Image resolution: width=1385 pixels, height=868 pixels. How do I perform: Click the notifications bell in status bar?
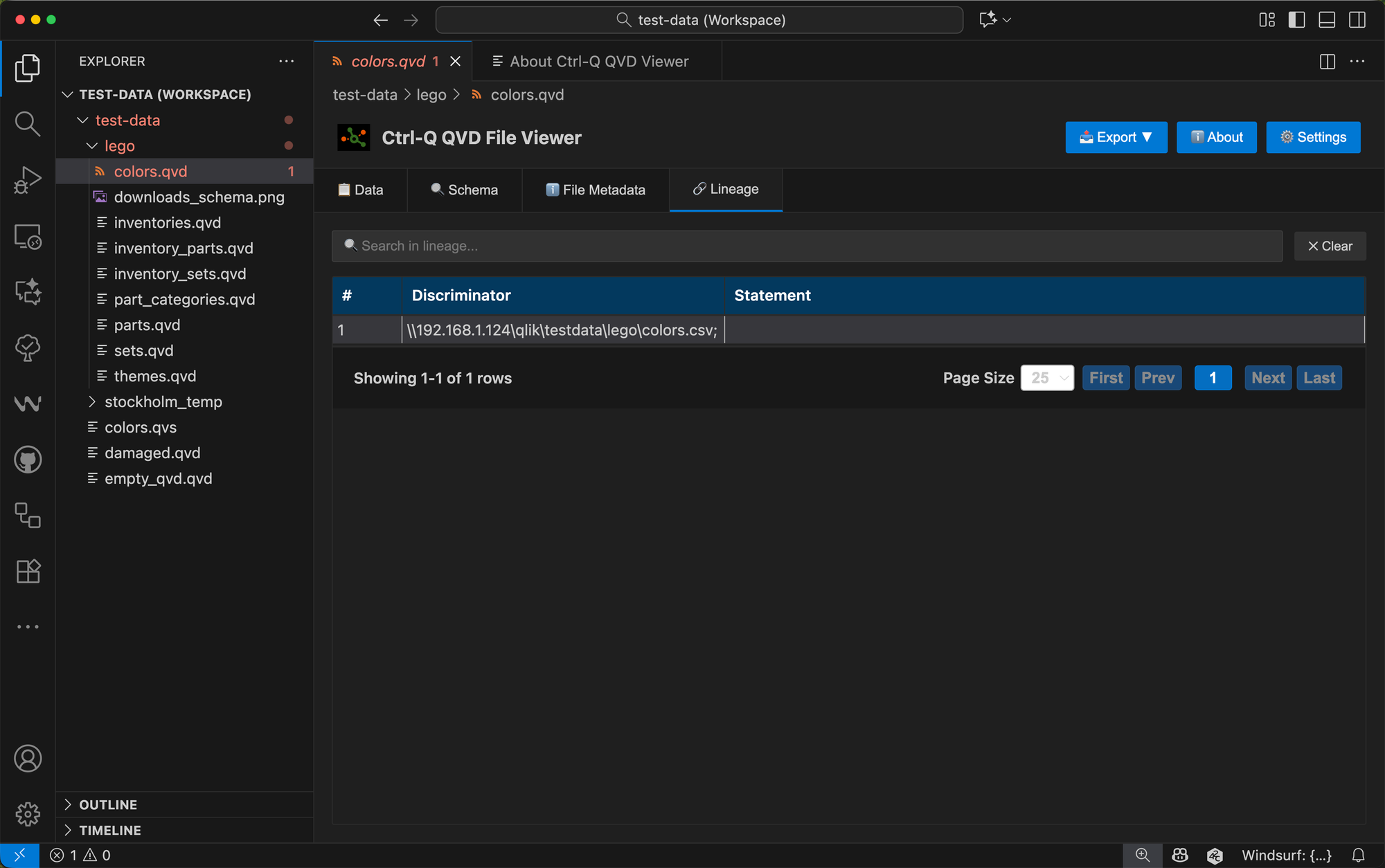click(x=1358, y=856)
